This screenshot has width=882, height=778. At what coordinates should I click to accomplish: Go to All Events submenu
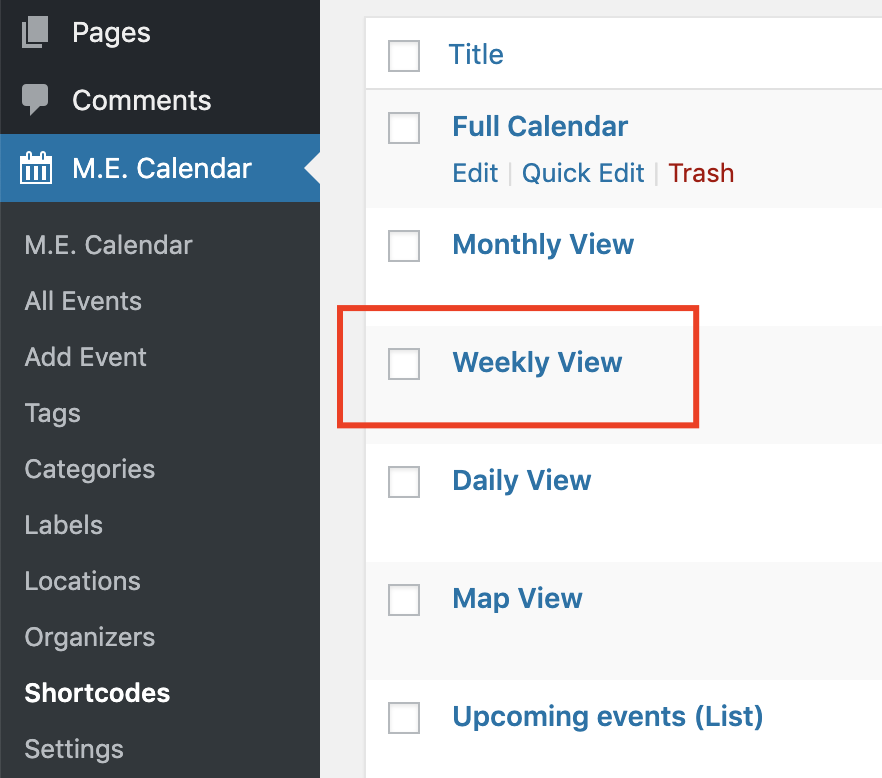tap(83, 301)
